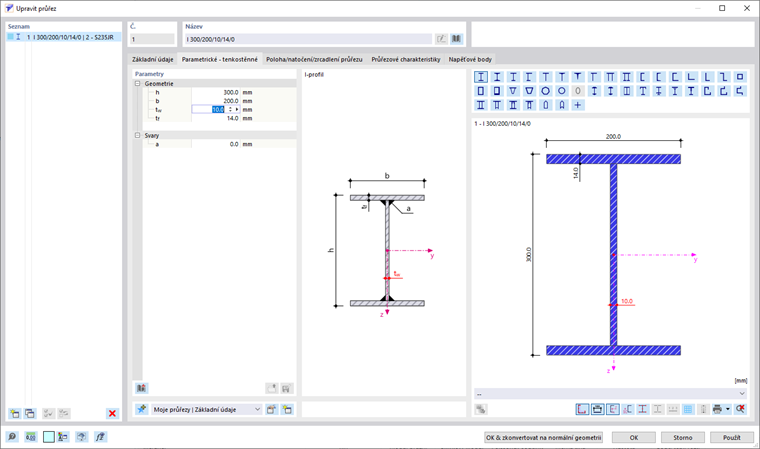Switch to Parametrické - tenkostěnné tab
Screen dimensions: 760x449
[x=220, y=59]
